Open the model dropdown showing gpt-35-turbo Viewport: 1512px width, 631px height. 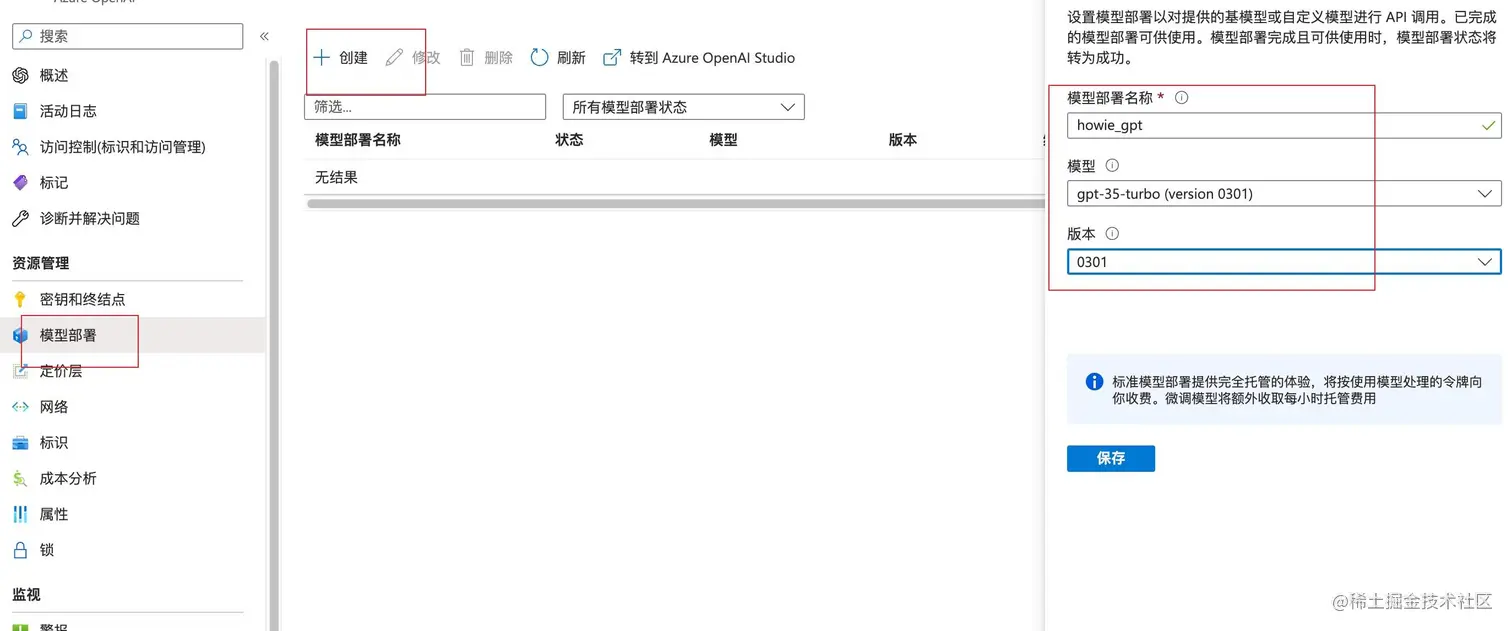(1284, 194)
